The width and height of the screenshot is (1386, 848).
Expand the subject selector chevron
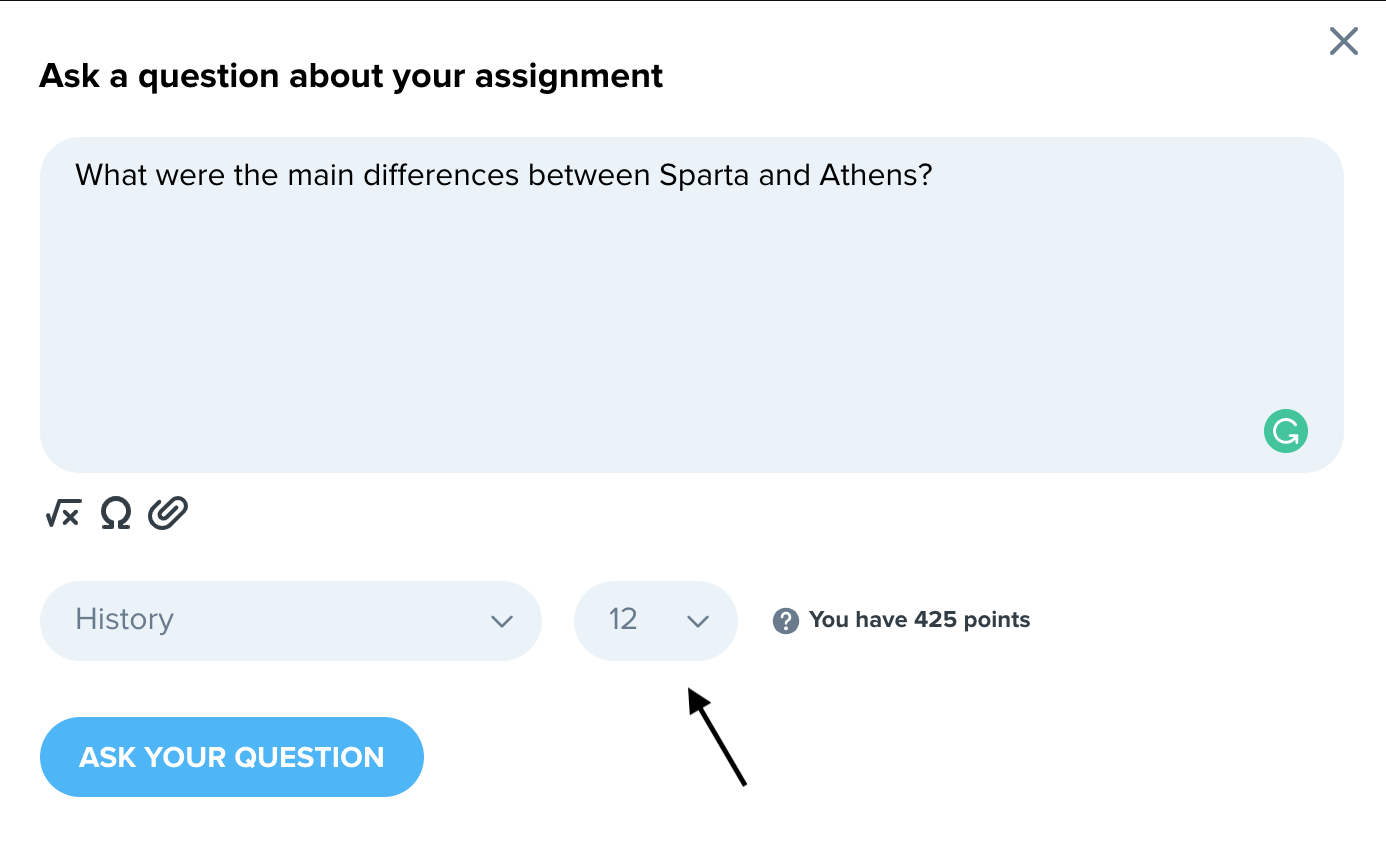pyautogui.click(x=502, y=621)
